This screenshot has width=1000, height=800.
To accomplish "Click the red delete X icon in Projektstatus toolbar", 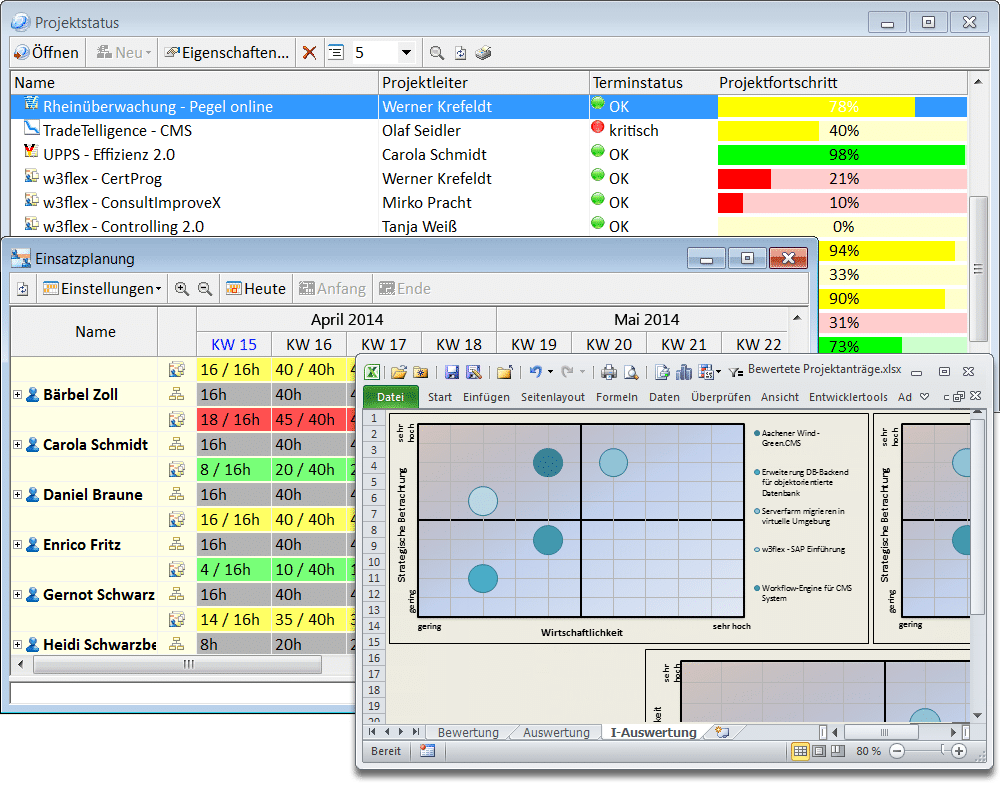I will [310, 53].
